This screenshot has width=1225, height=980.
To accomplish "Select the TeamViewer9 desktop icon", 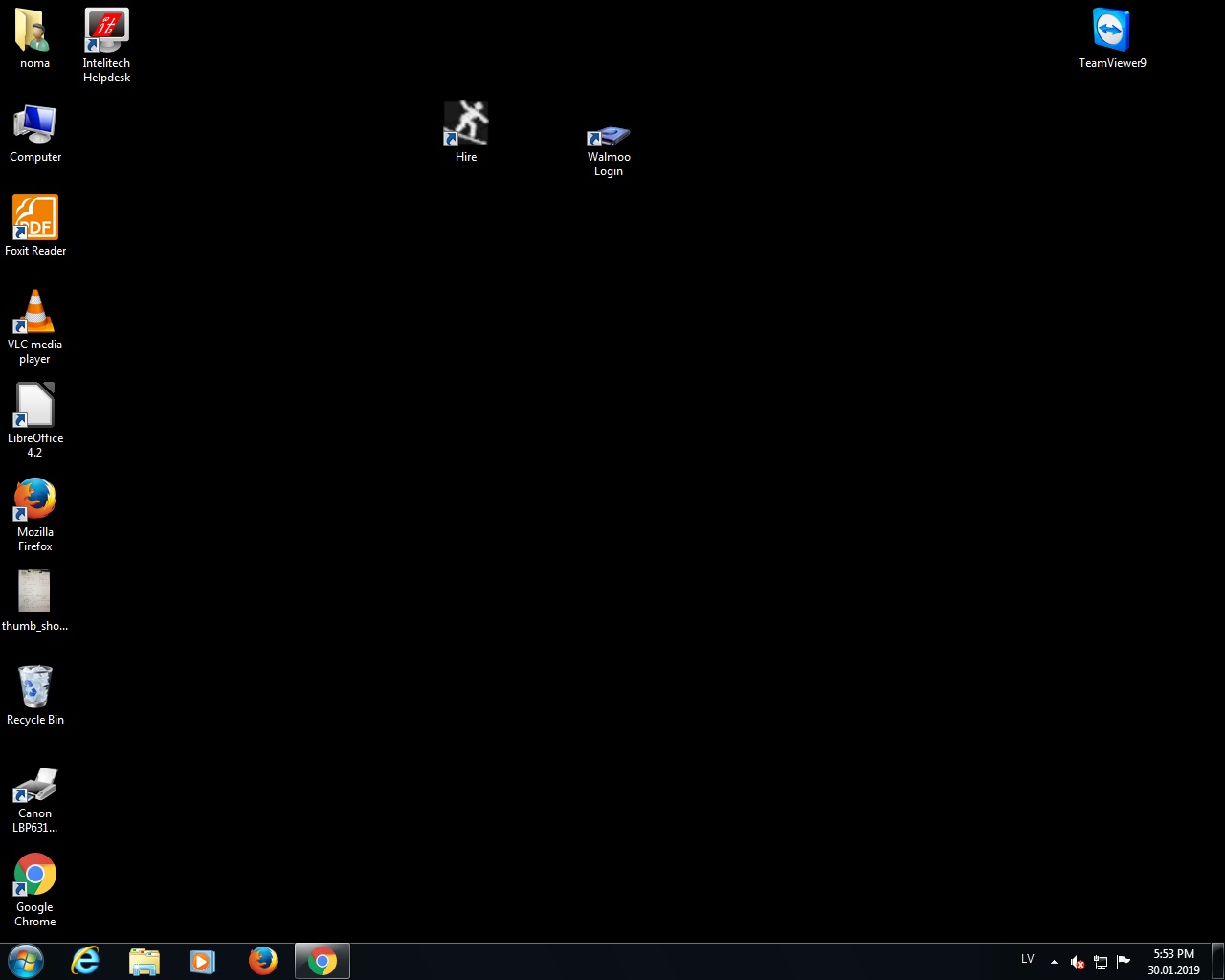I will pos(1112,39).
